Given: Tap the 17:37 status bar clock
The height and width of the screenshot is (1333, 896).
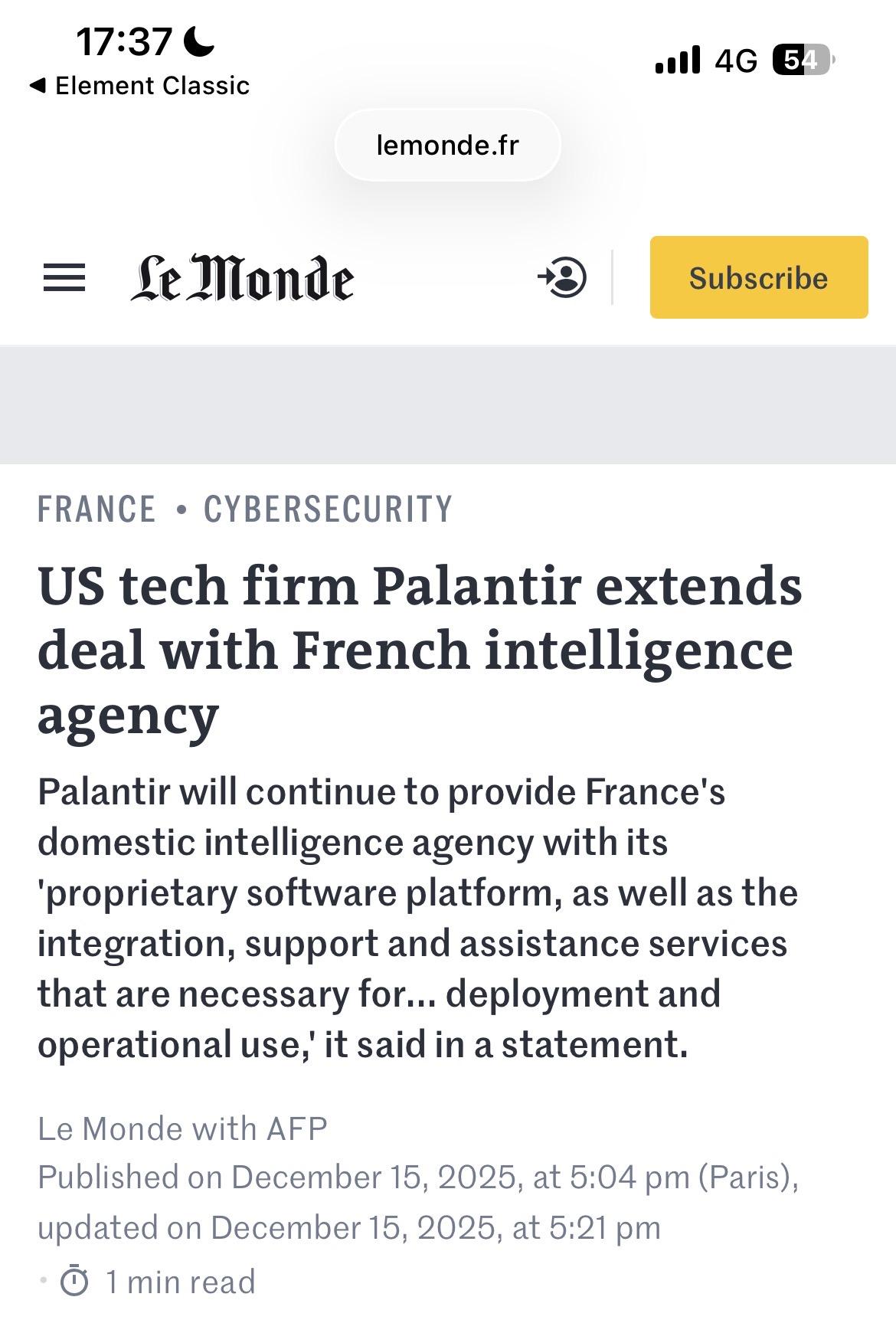Looking at the screenshot, I should point(123,41).
